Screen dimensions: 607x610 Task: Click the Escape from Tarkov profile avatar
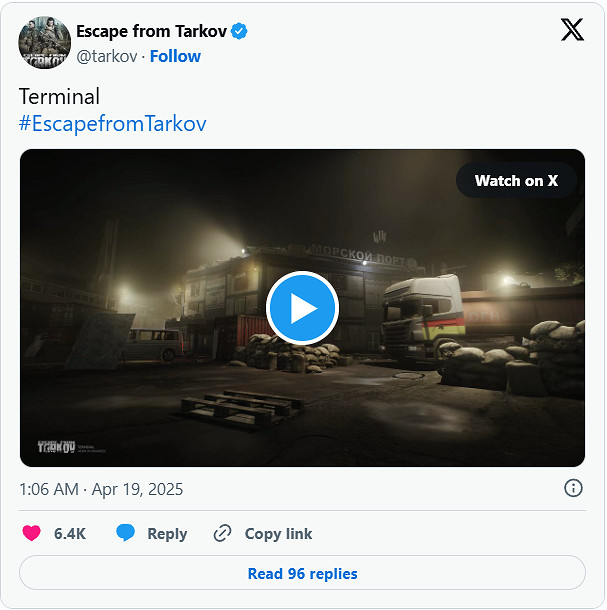[44, 43]
